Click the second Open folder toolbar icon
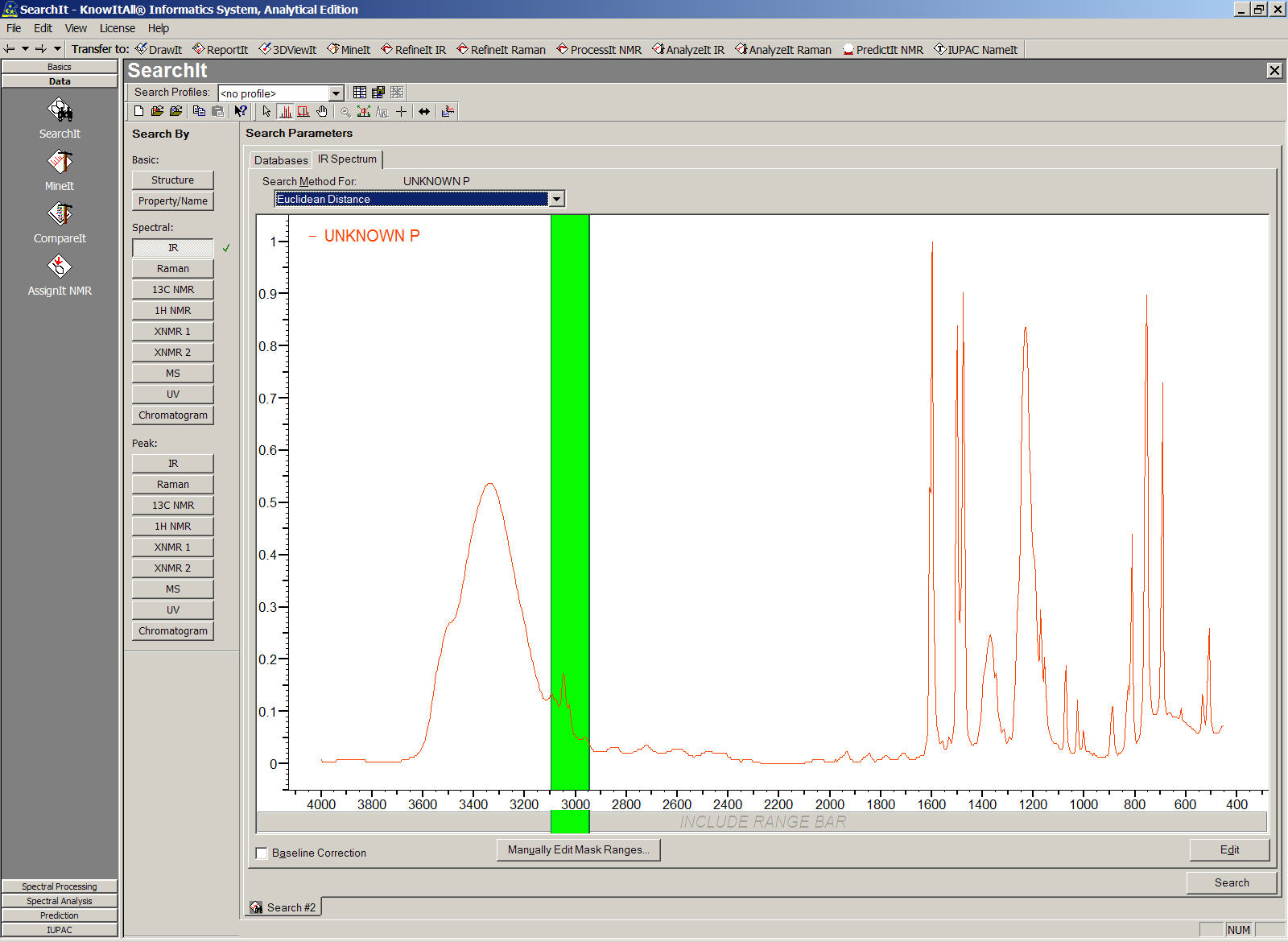This screenshot has width=1288, height=942. [175, 111]
